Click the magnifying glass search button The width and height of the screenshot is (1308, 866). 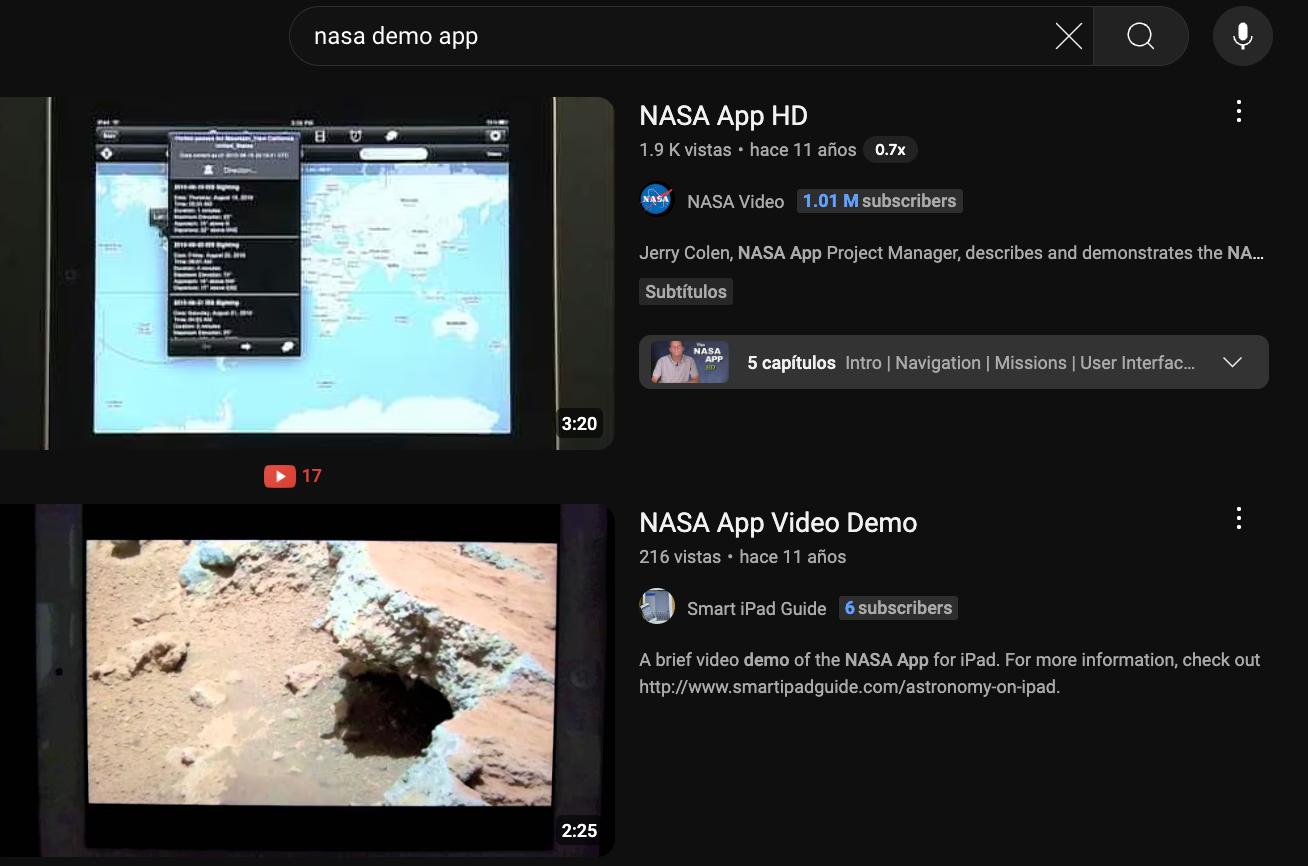point(1140,37)
